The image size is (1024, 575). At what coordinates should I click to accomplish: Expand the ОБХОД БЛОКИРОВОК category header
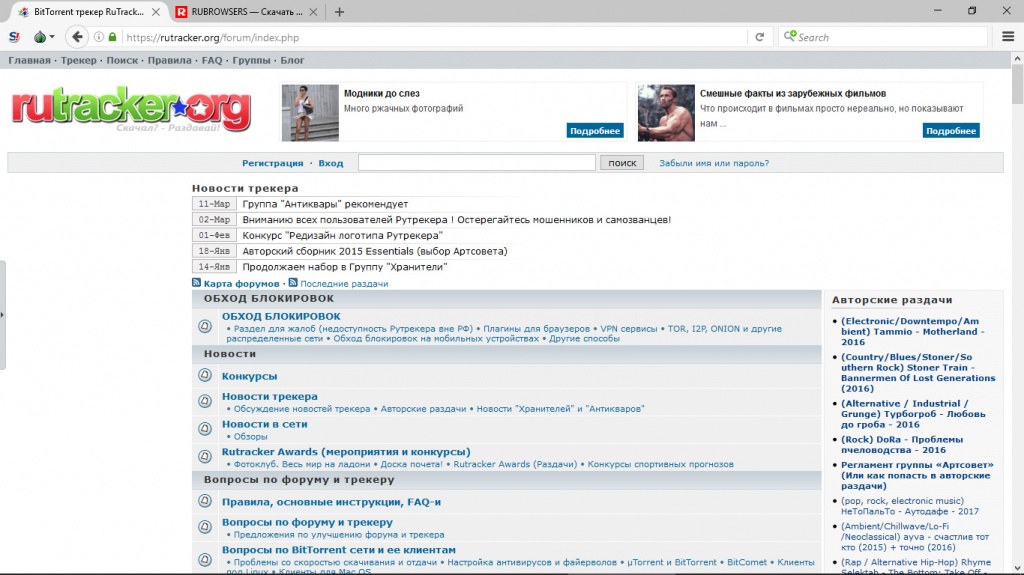click(269, 298)
